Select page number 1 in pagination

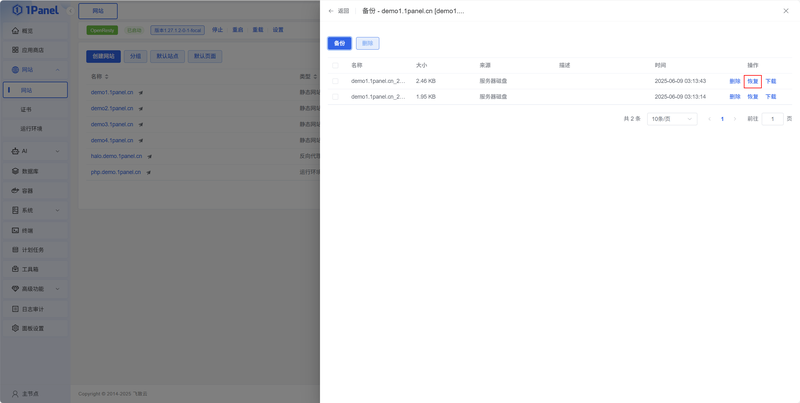click(x=722, y=119)
